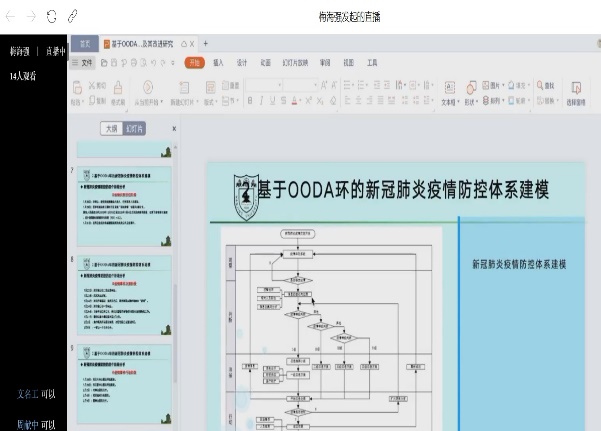Open a new document tab with plus
This screenshot has height=431, width=601.
coord(206,44)
